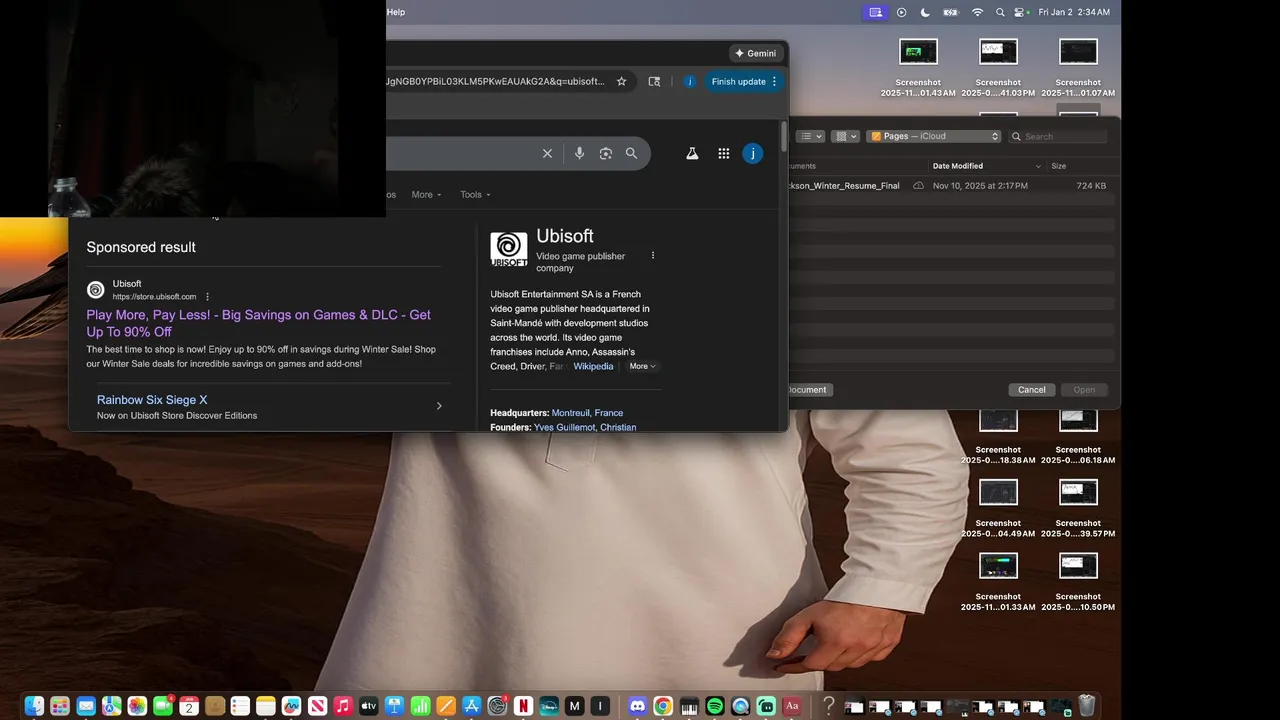1280x720 pixels.
Task: Expand More text in Ubisoft description
Action: (642, 366)
